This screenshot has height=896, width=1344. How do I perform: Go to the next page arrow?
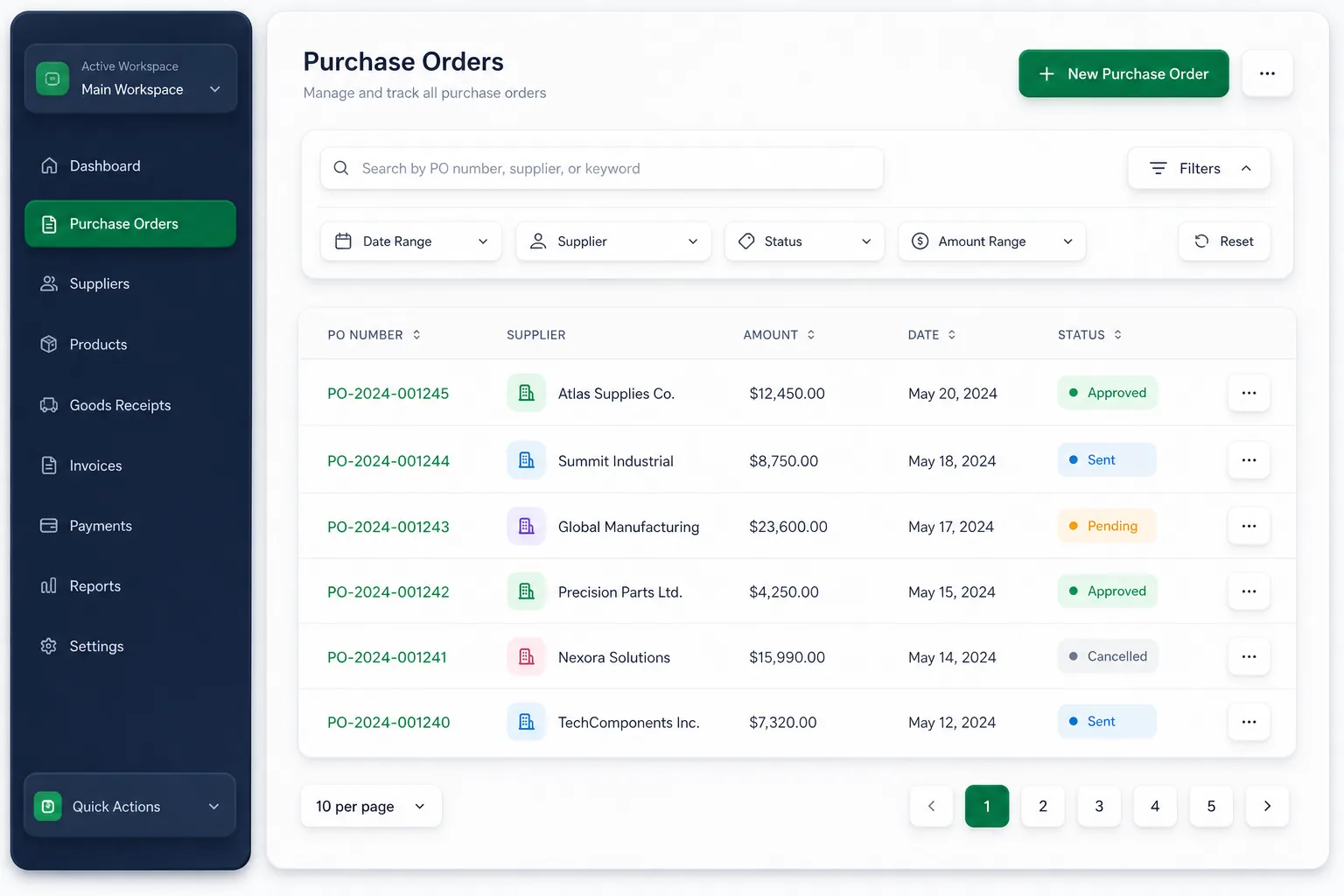click(1267, 806)
